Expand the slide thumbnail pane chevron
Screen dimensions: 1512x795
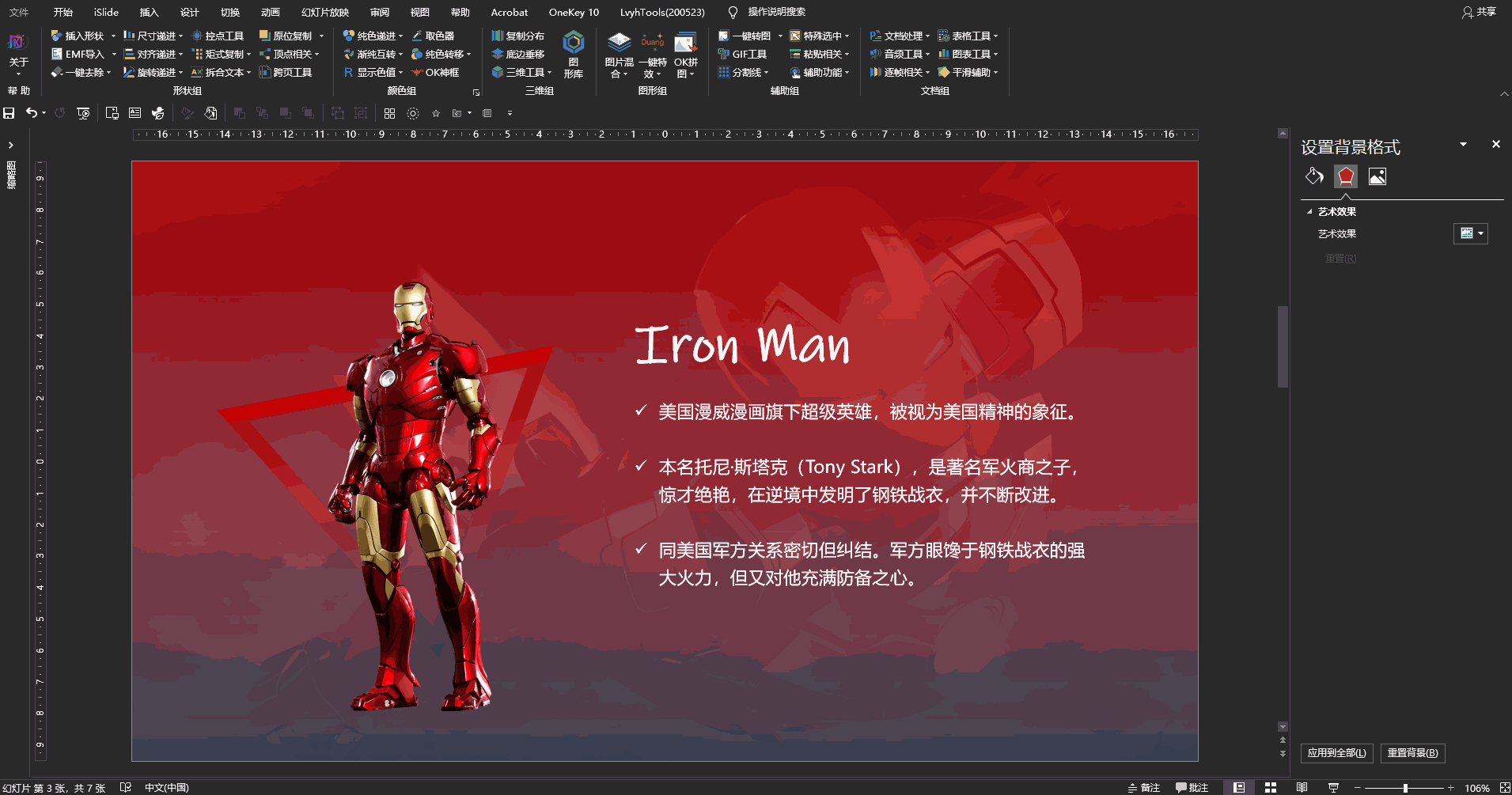[10, 145]
